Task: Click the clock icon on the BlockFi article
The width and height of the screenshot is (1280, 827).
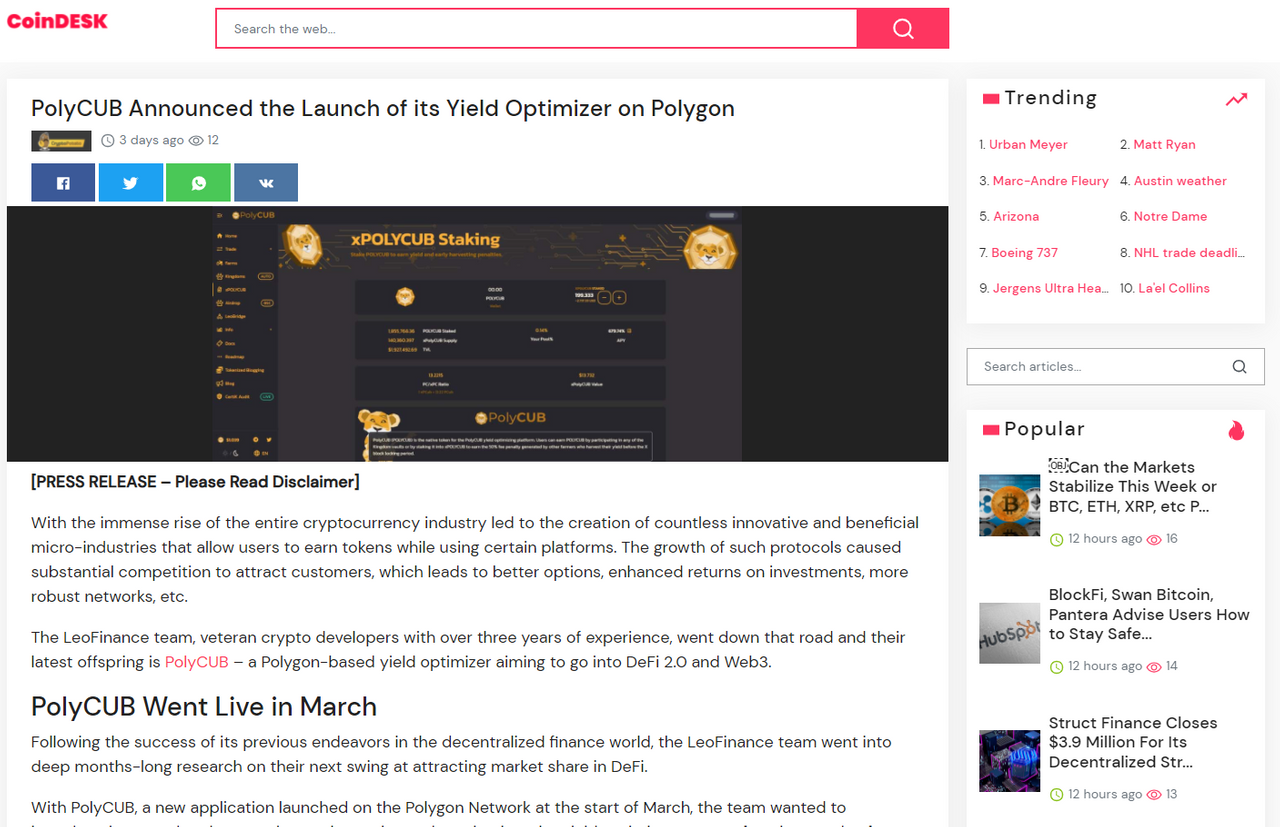Action: (x=1056, y=667)
